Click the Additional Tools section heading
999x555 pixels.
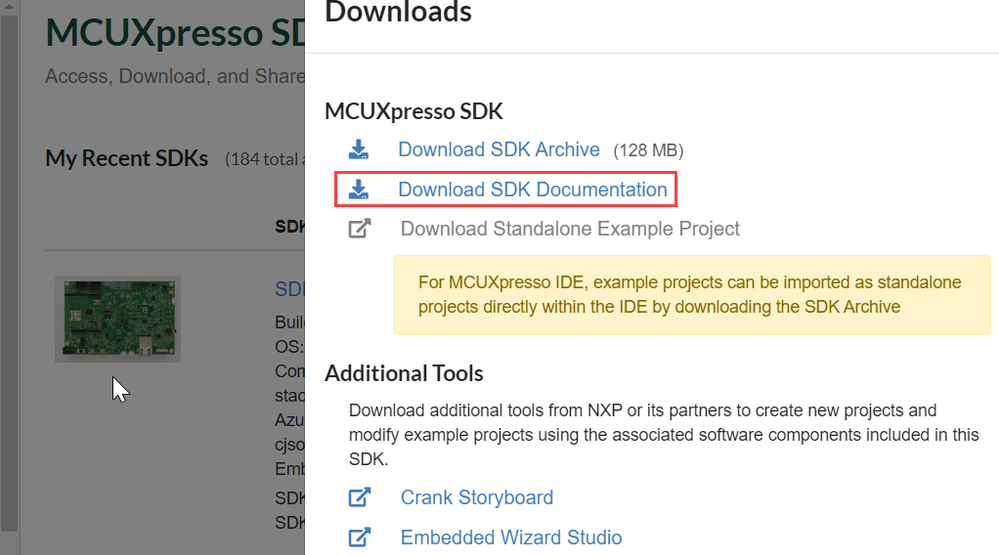coord(404,373)
